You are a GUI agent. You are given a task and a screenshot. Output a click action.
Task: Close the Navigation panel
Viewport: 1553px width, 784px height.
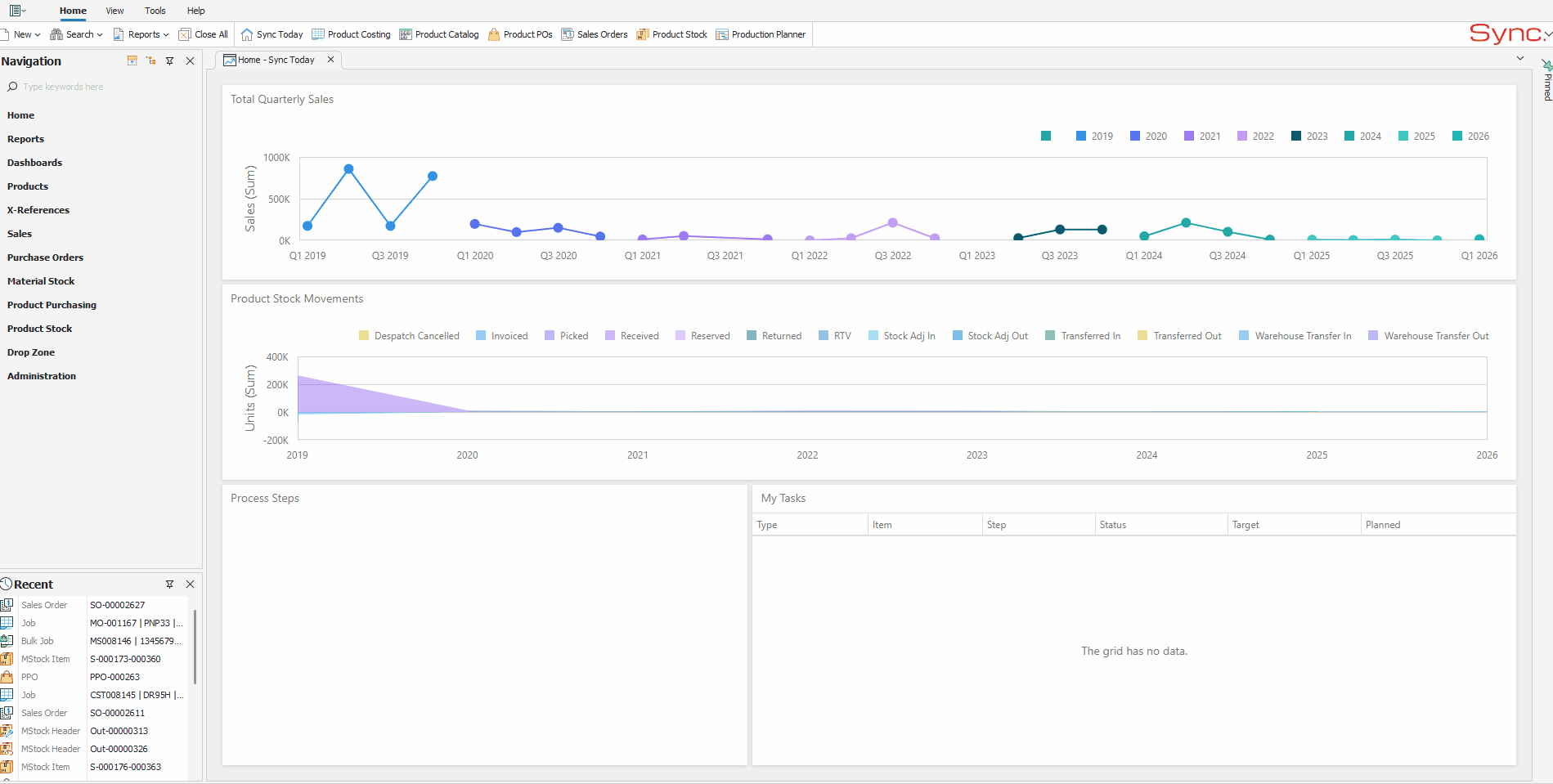(191, 60)
